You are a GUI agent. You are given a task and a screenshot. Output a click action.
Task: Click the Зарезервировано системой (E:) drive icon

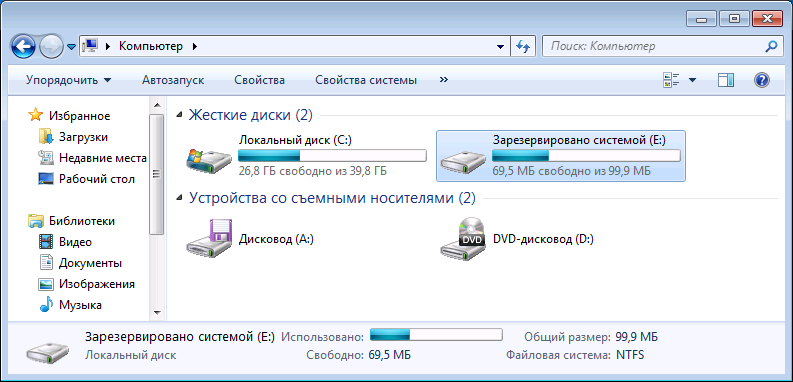[x=463, y=161]
